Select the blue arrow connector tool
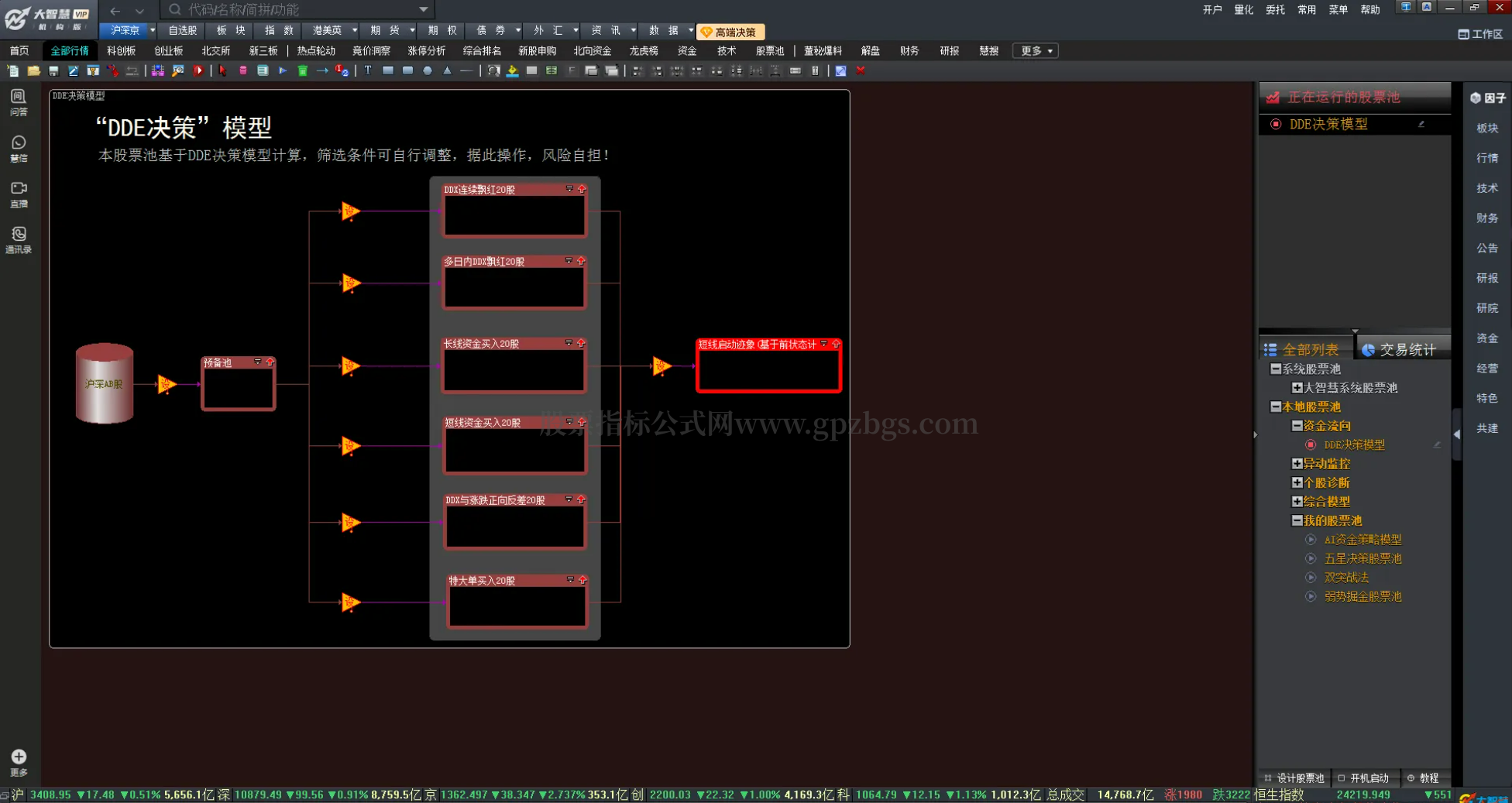1512x803 pixels. 322,70
